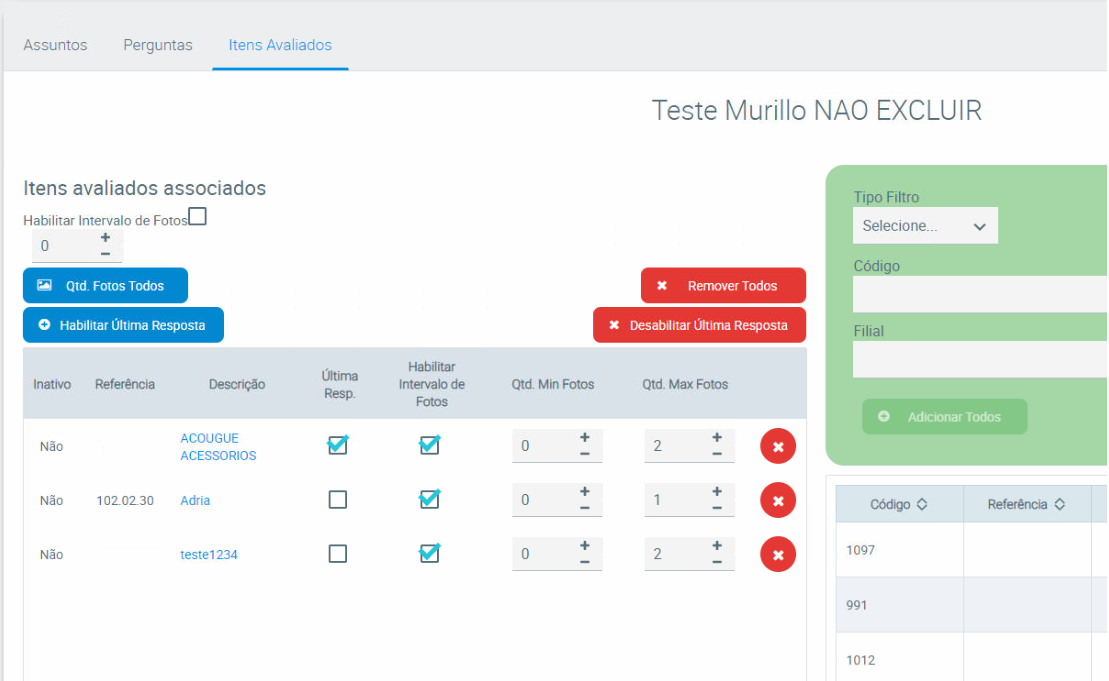Open the Adria item link
This screenshot has width=1109, height=681.
[x=195, y=501]
